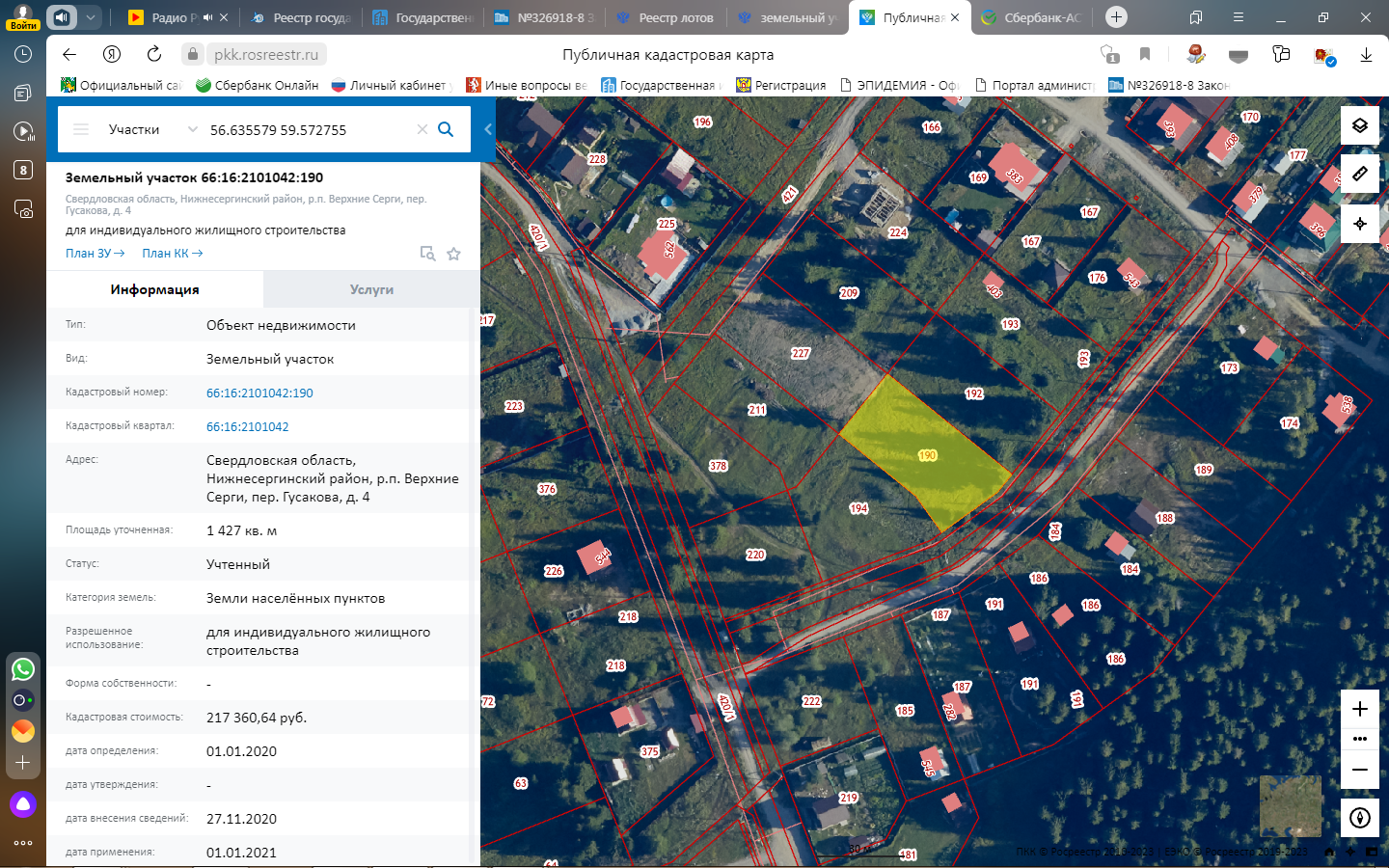Add parcel to favorites star
Viewport: 1389px width, 868px height.
point(453,254)
